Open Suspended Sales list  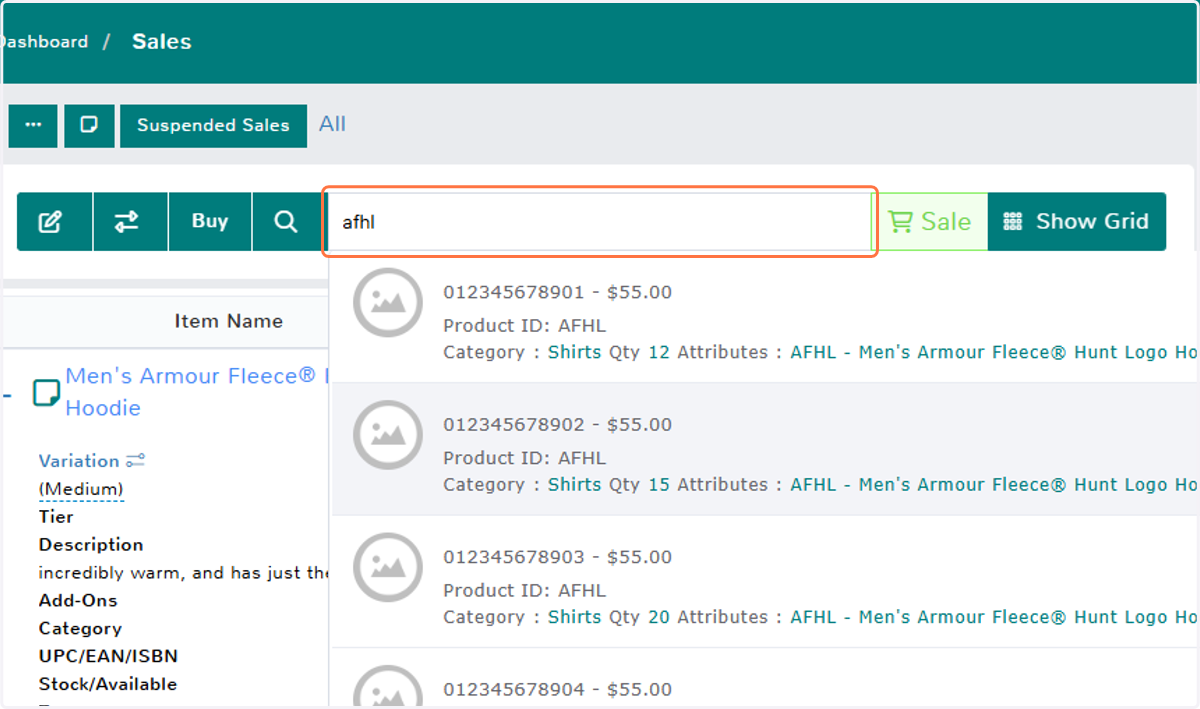point(213,125)
